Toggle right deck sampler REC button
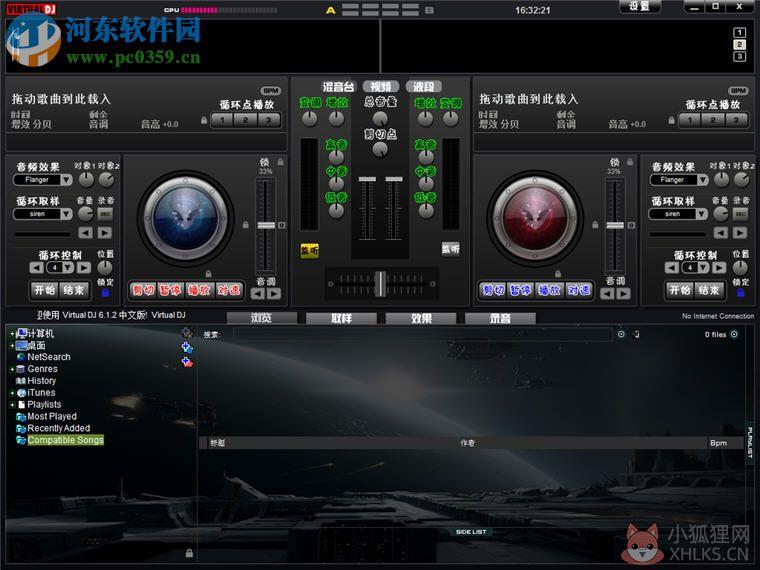 [x=740, y=214]
